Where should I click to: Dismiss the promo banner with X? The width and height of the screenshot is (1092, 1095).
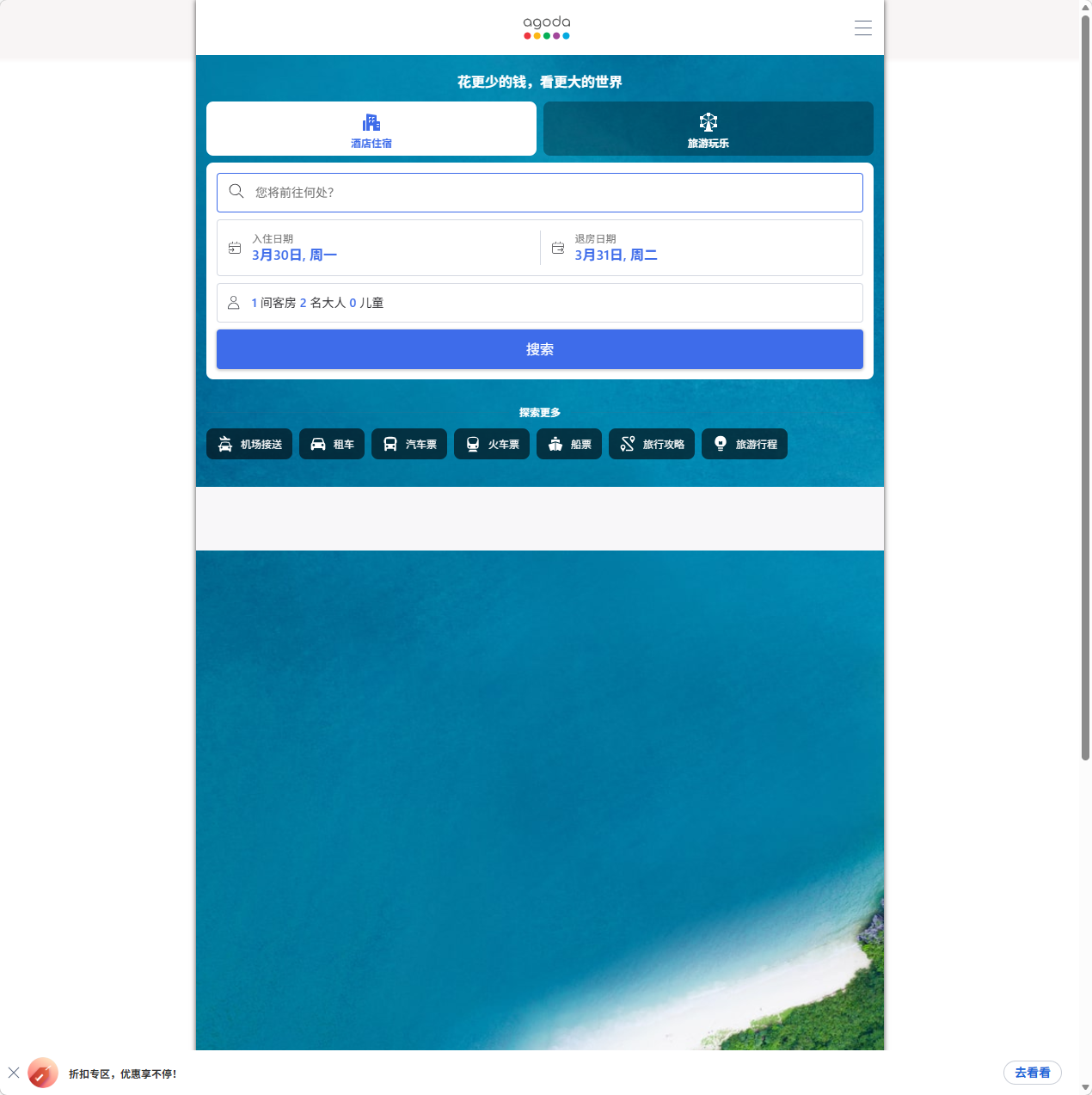point(14,1073)
